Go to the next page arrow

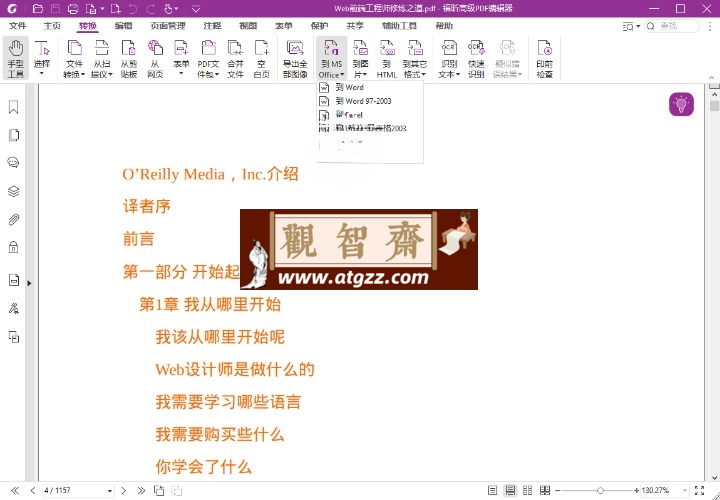click(124, 491)
